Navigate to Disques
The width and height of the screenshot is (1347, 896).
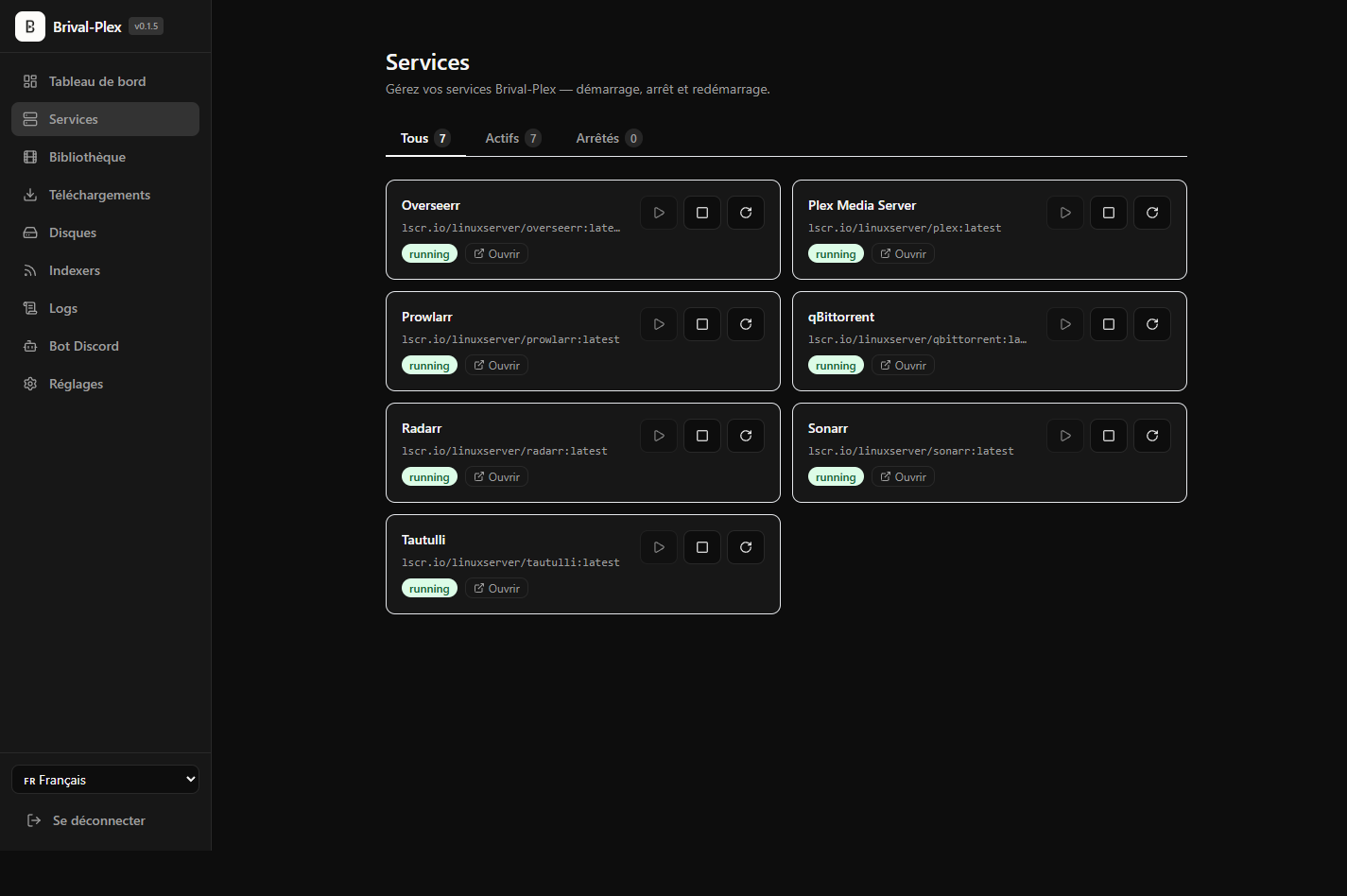point(105,233)
